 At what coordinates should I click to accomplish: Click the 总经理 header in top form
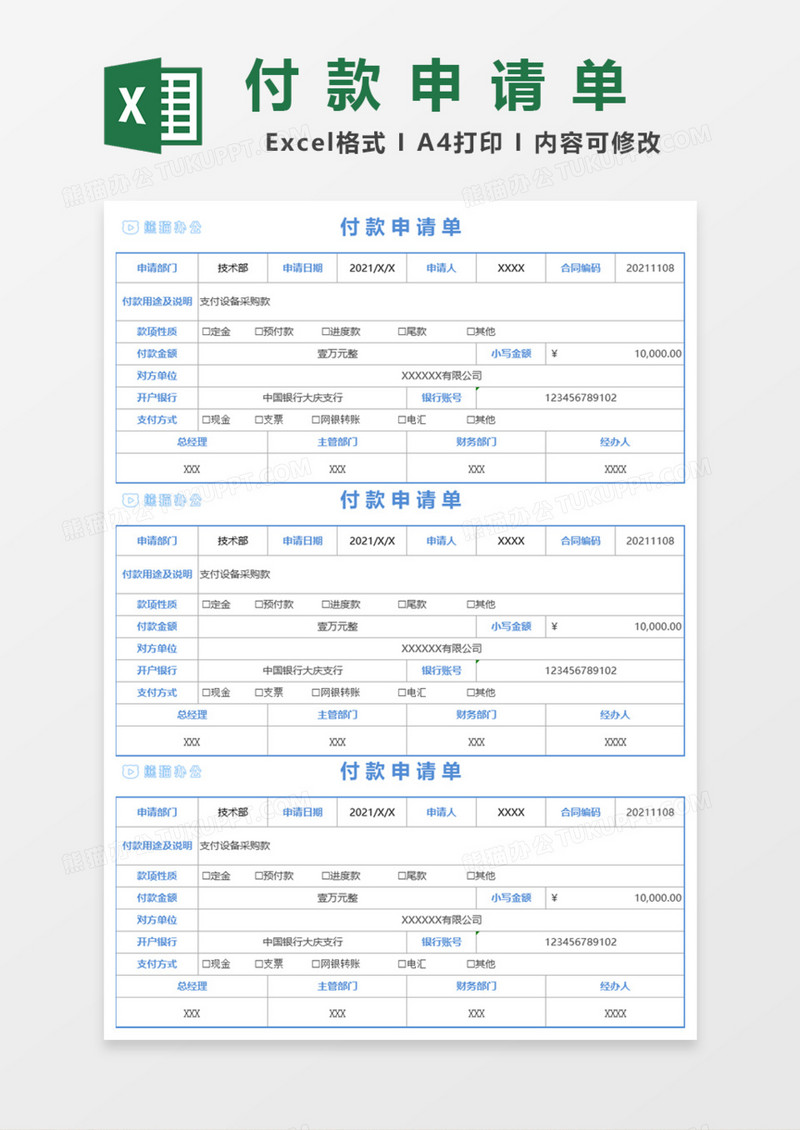pyautogui.click(x=192, y=442)
